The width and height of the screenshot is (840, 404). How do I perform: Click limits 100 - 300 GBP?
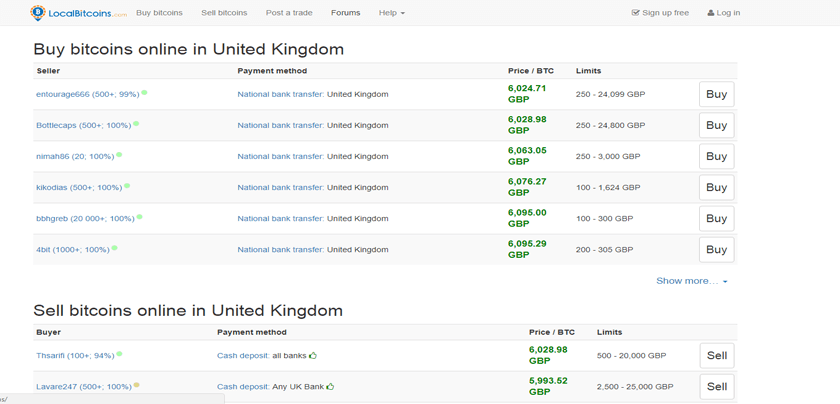604,219
